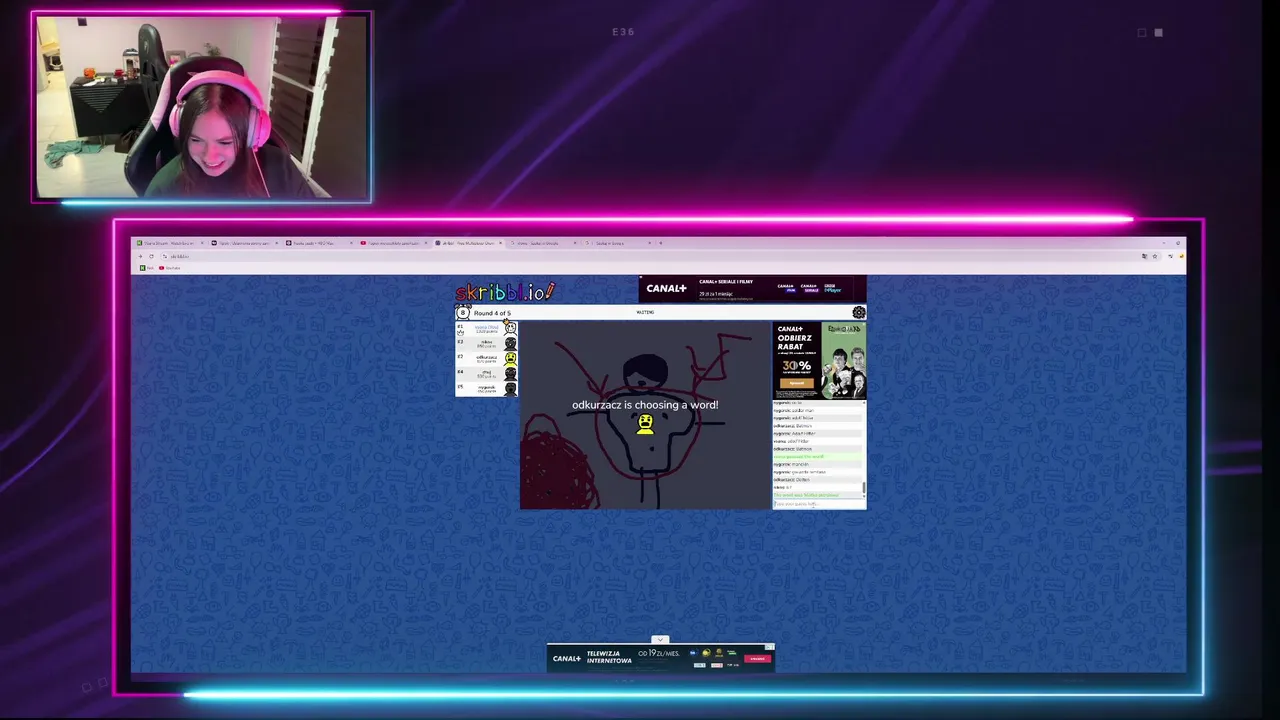Screen dimensions: 1280x720
Task: Open a new browser tab with plus button
Action: [660, 243]
